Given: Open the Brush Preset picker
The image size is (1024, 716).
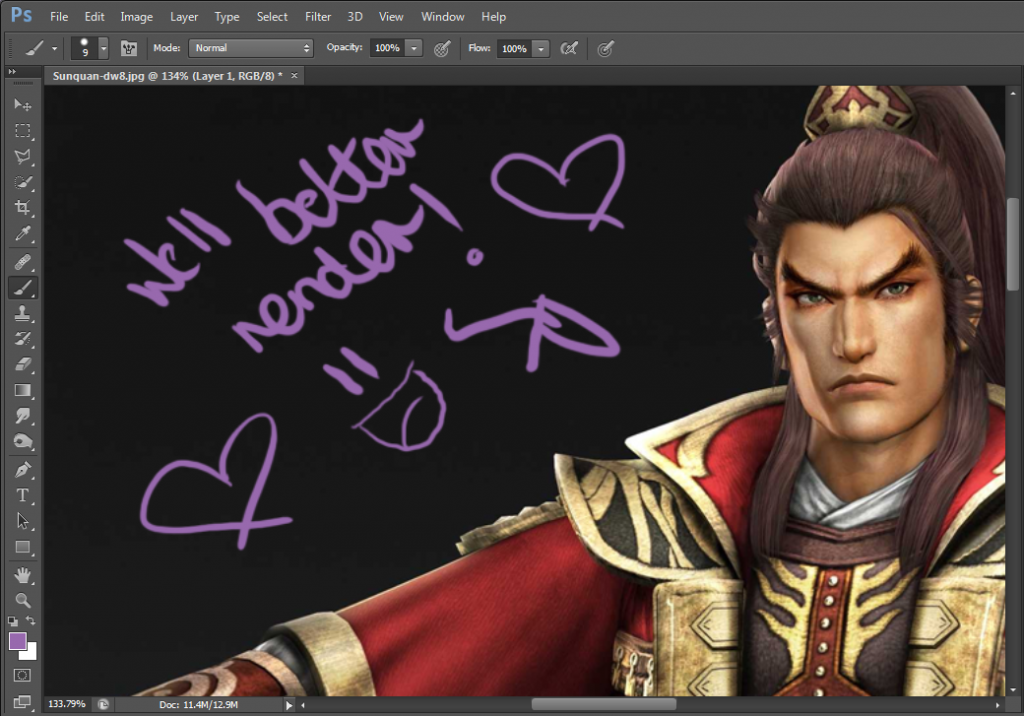Looking at the screenshot, I should (x=103, y=48).
